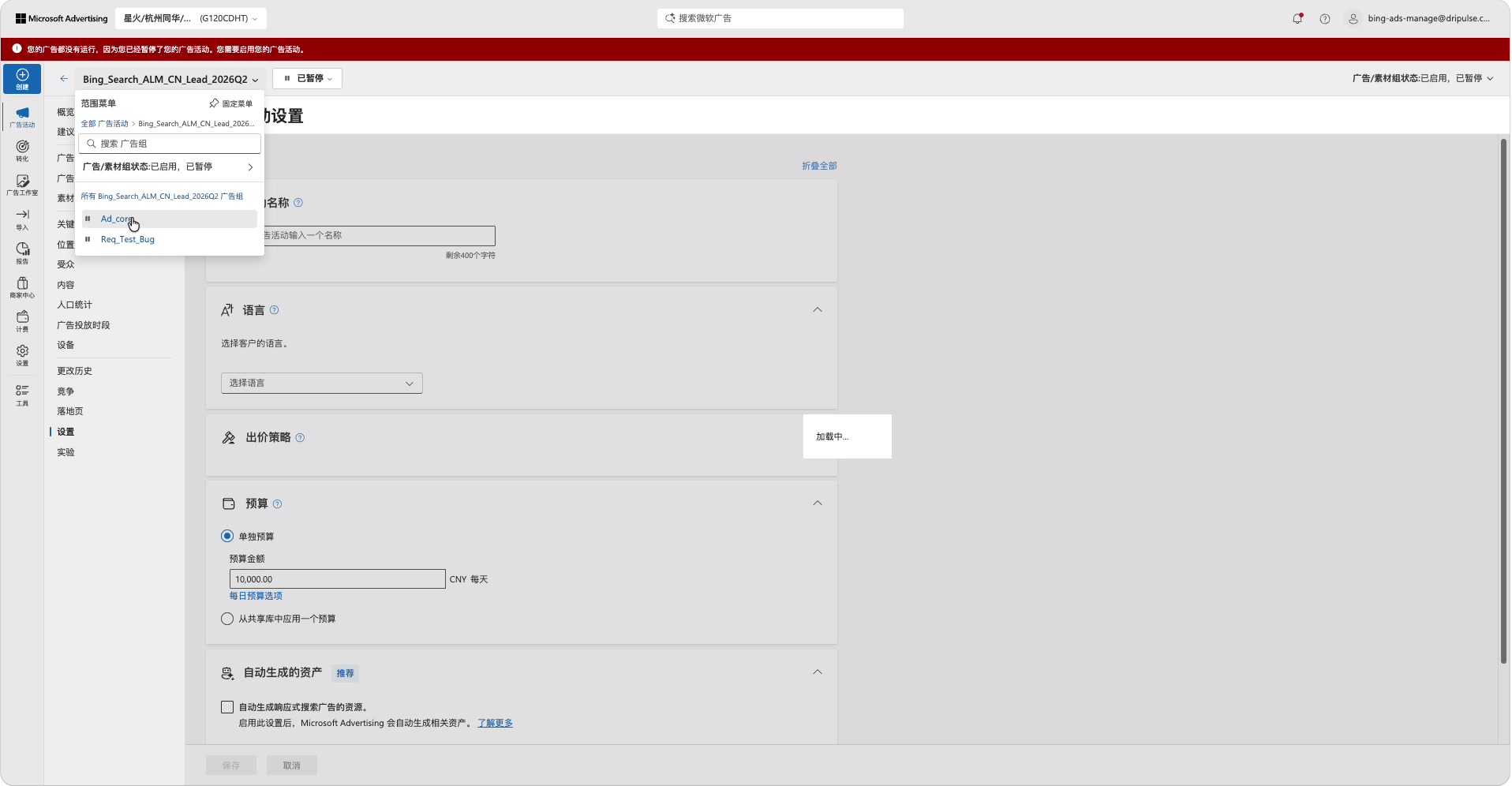Click the help icon next to 语言
The width and height of the screenshot is (1512, 786).
click(275, 310)
